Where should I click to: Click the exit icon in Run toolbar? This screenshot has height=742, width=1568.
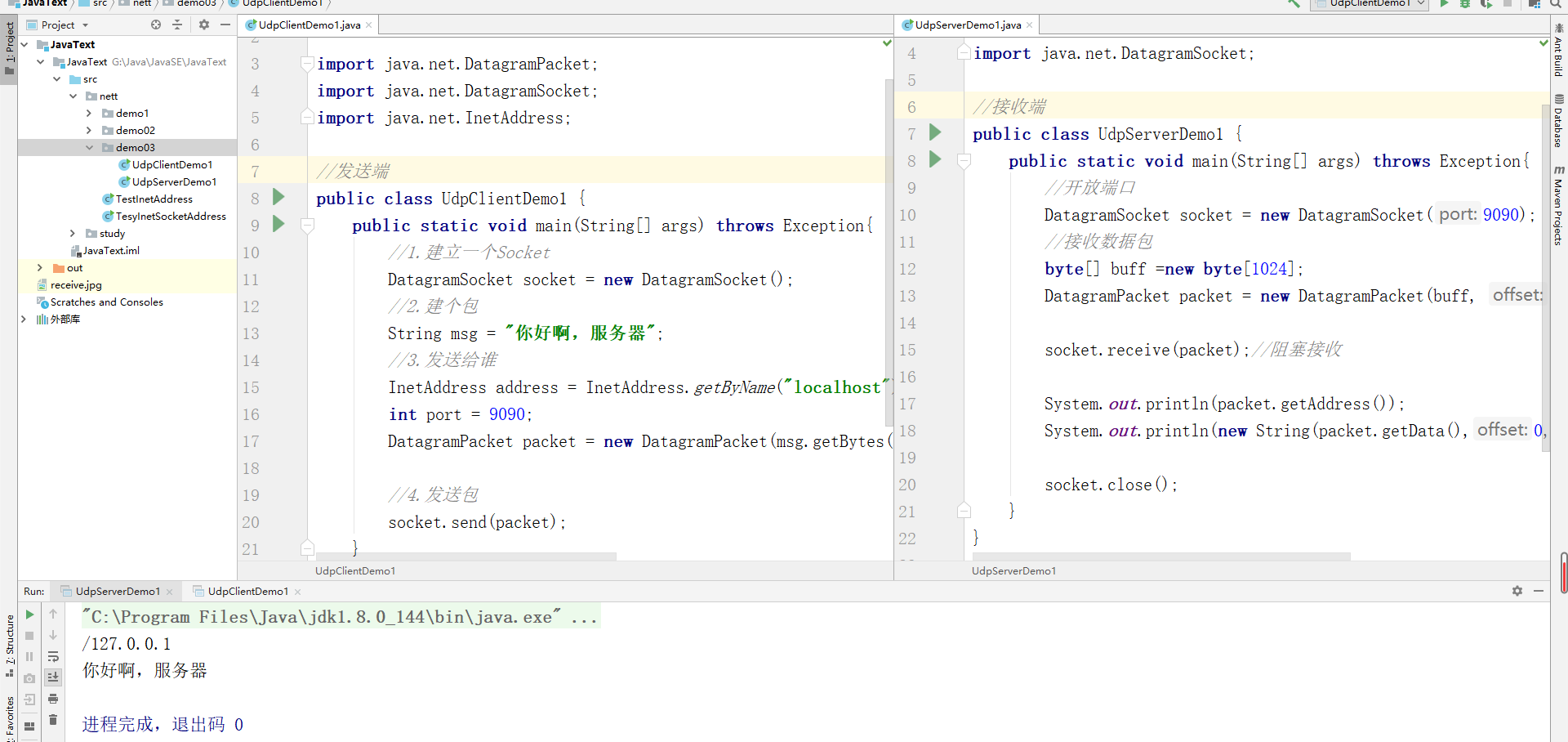pyautogui.click(x=29, y=700)
